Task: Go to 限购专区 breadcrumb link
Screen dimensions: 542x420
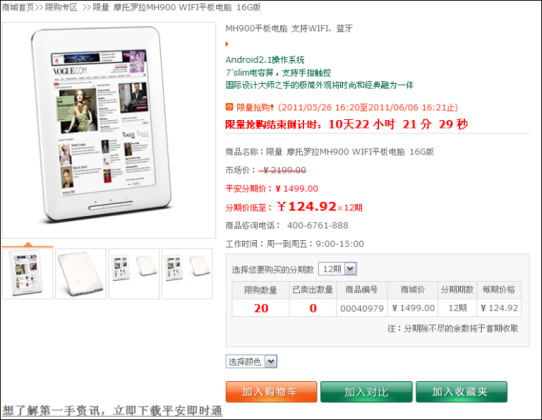Action: [x=61, y=7]
